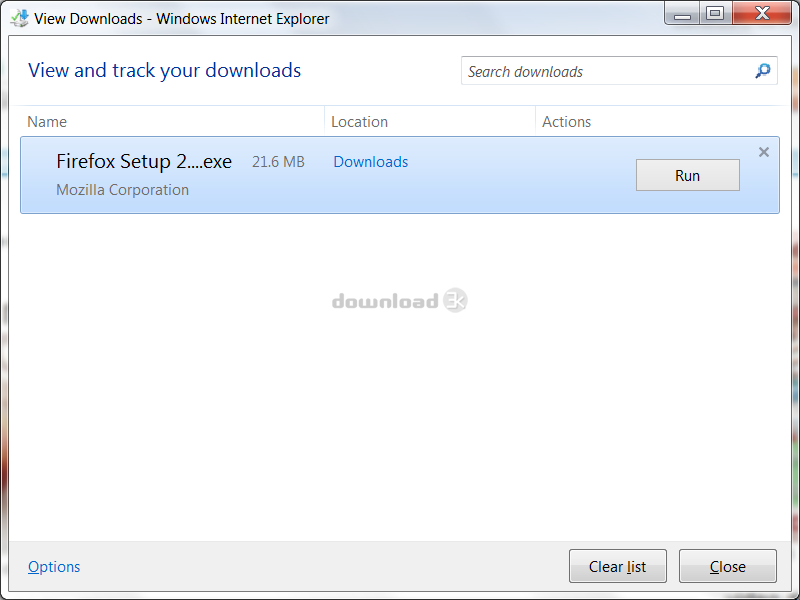Remove Firefox Setup from the list
This screenshot has width=800, height=600.
tap(763, 152)
